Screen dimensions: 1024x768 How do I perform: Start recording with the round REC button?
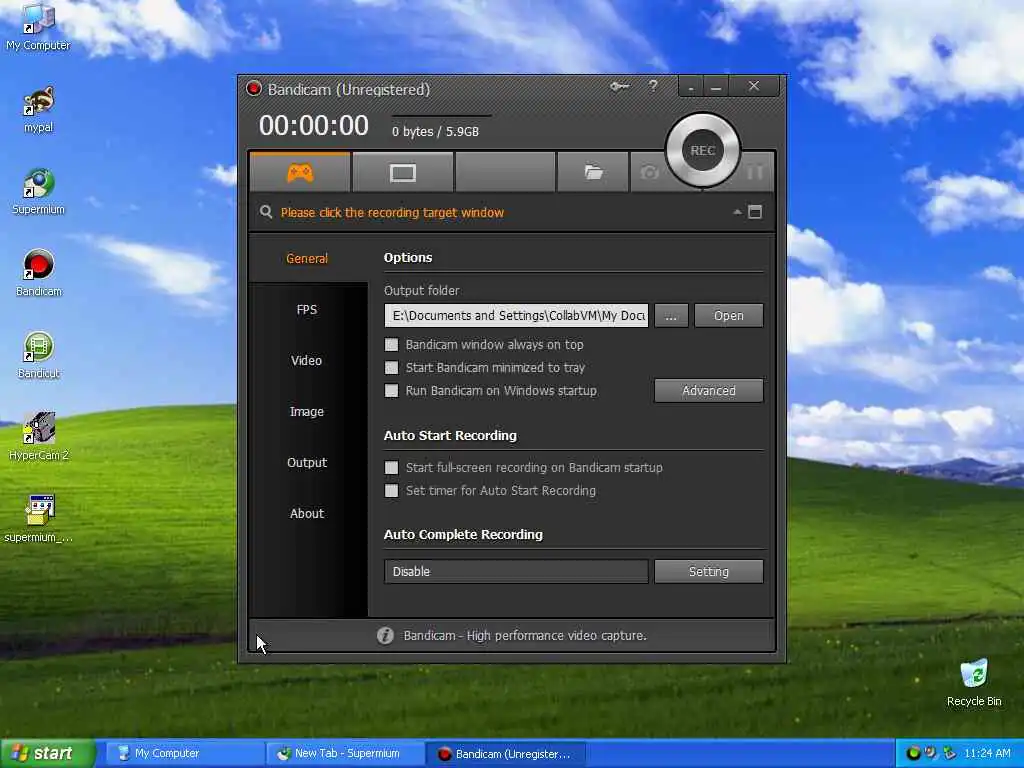coord(703,150)
